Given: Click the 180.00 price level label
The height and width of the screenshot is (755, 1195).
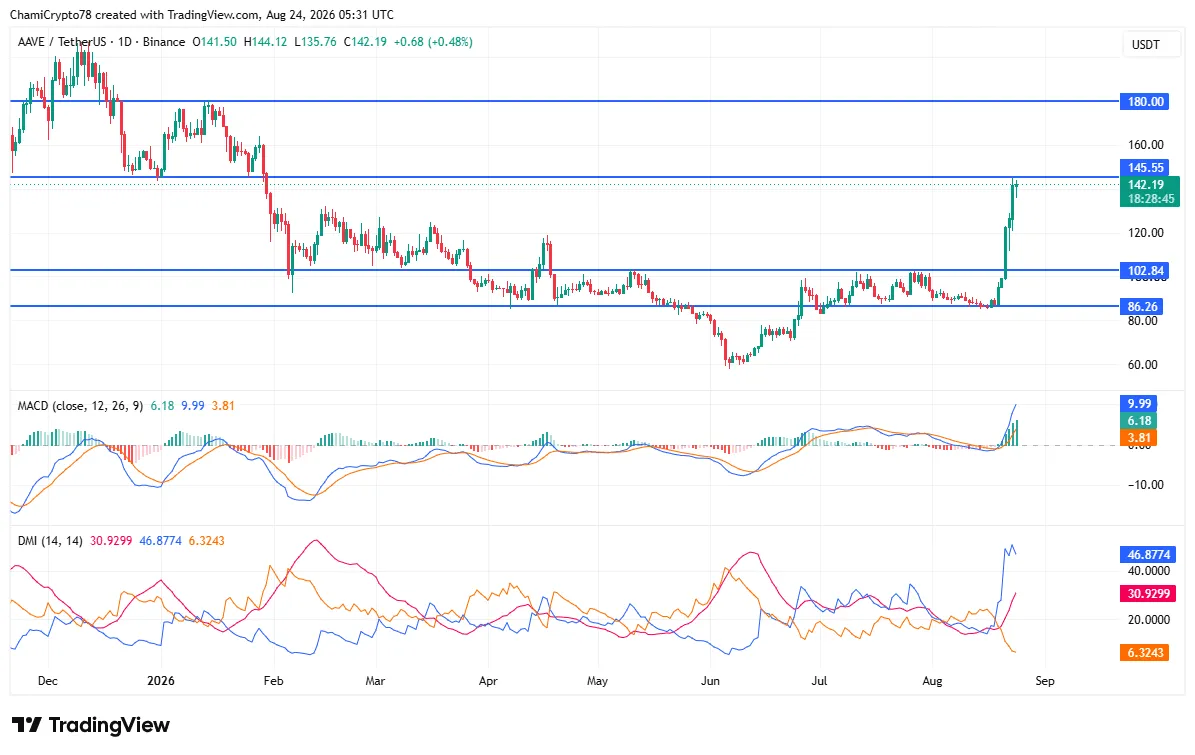Looking at the screenshot, I should pos(1144,101).
